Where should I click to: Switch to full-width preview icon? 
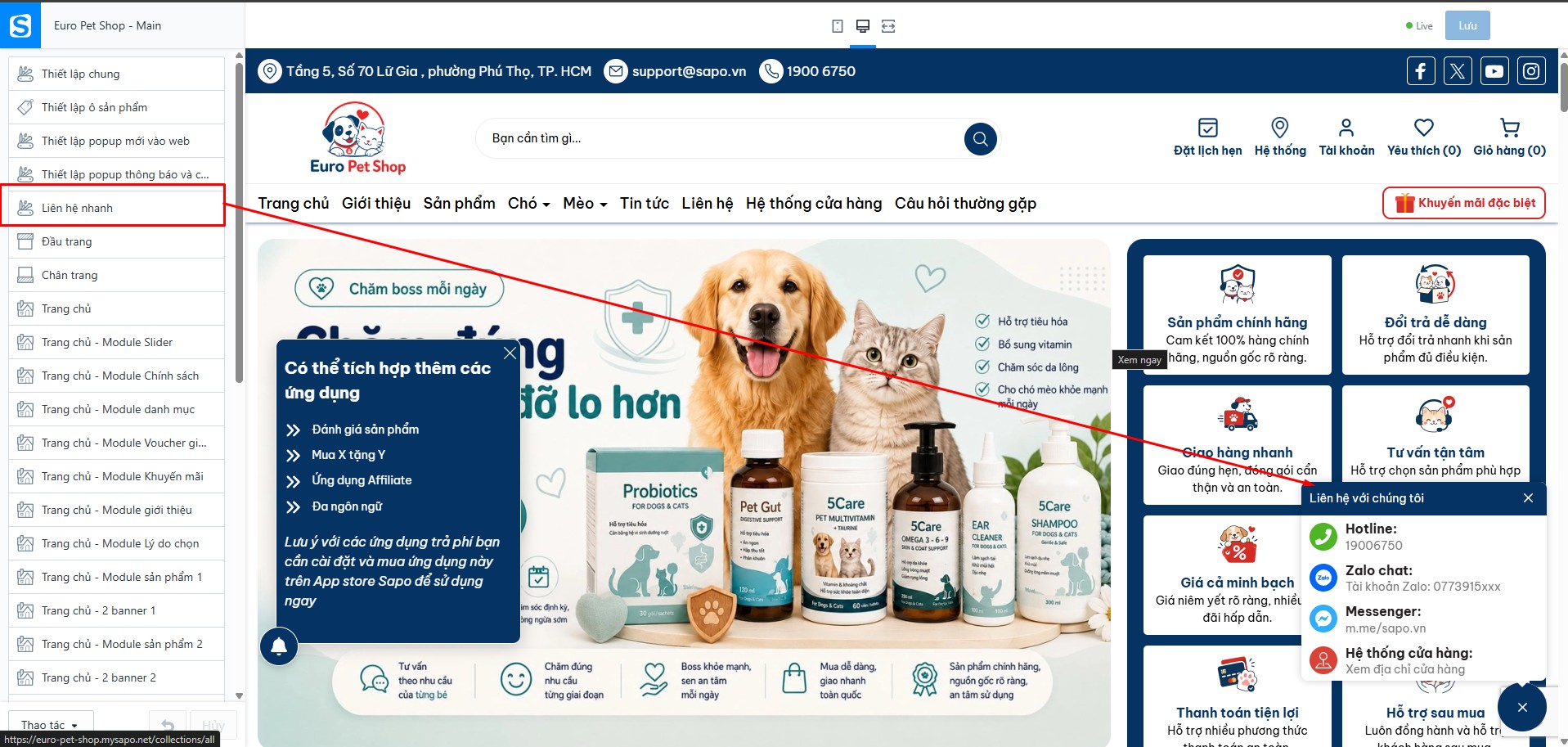888,26
